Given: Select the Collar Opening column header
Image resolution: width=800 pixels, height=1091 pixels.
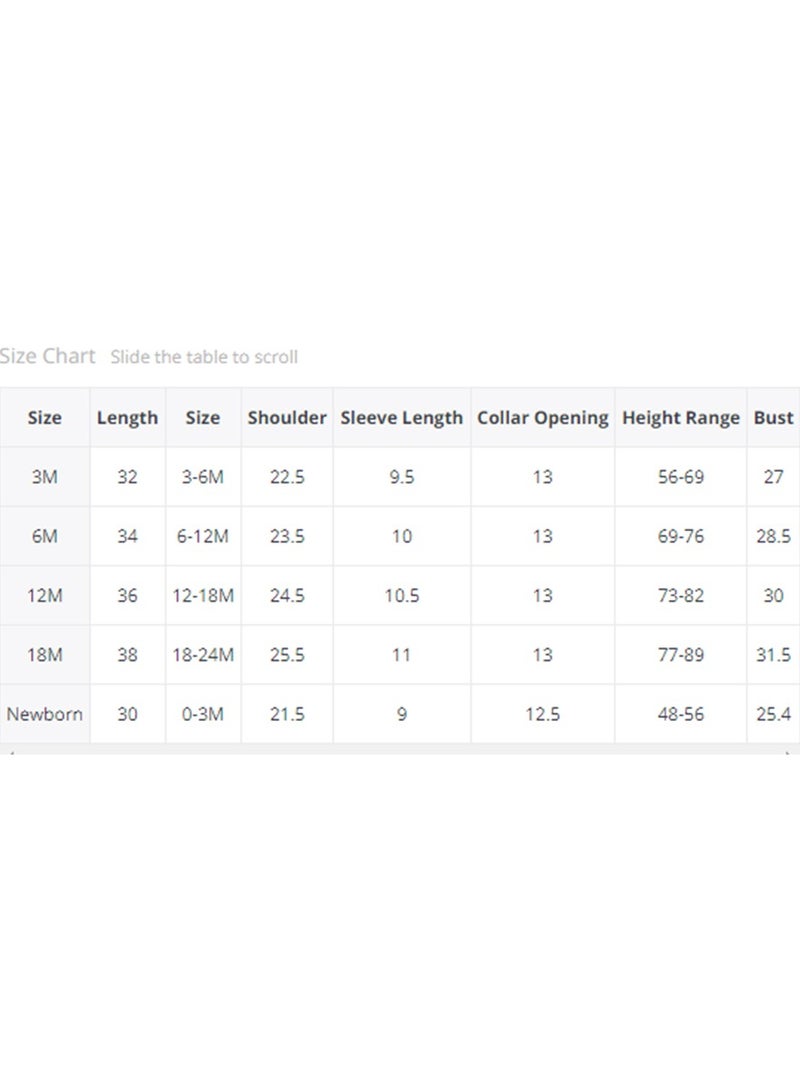Looking at the screenshot, I should 543,417.
